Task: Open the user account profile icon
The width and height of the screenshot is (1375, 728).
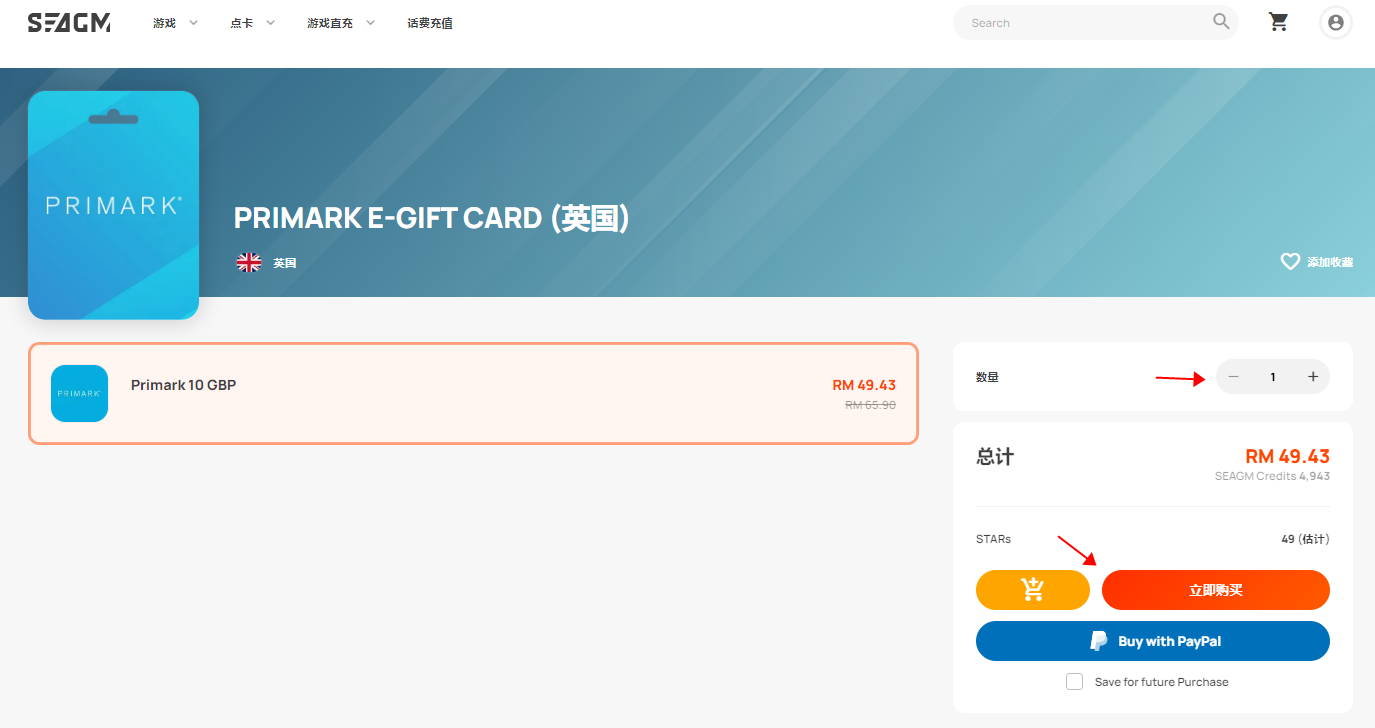Action: 1336,22
